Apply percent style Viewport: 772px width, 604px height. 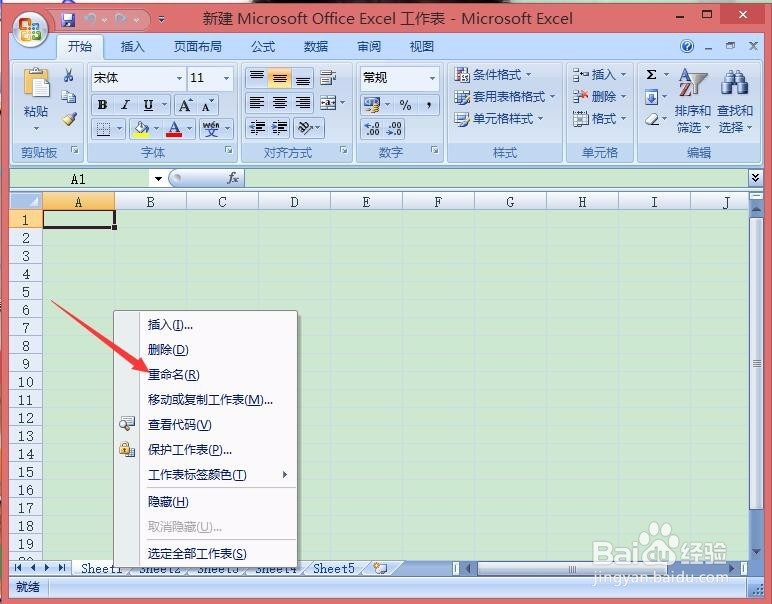405,105
